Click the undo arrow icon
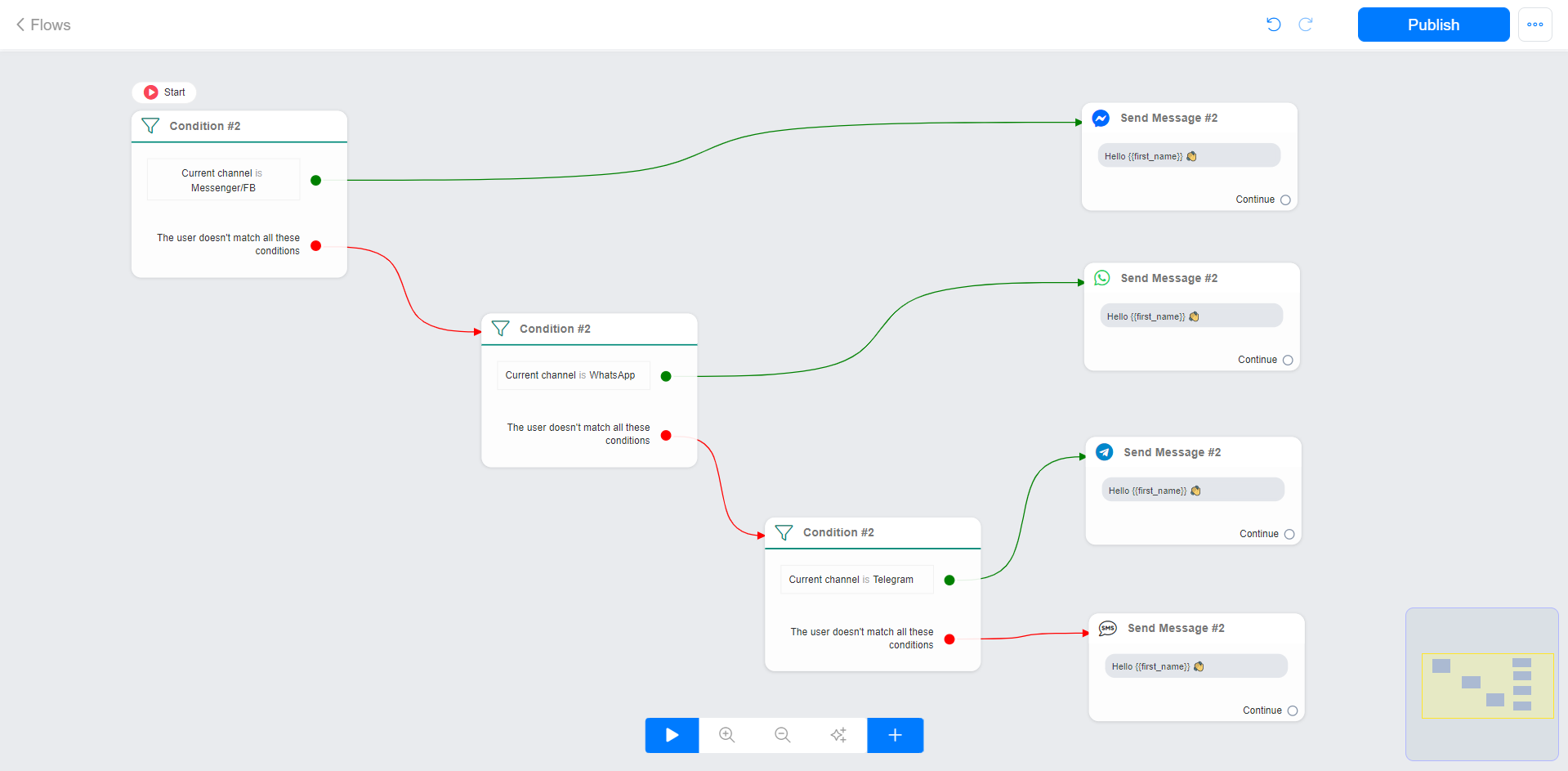Screen dimensions: 1568x771 click(1272, 25)
